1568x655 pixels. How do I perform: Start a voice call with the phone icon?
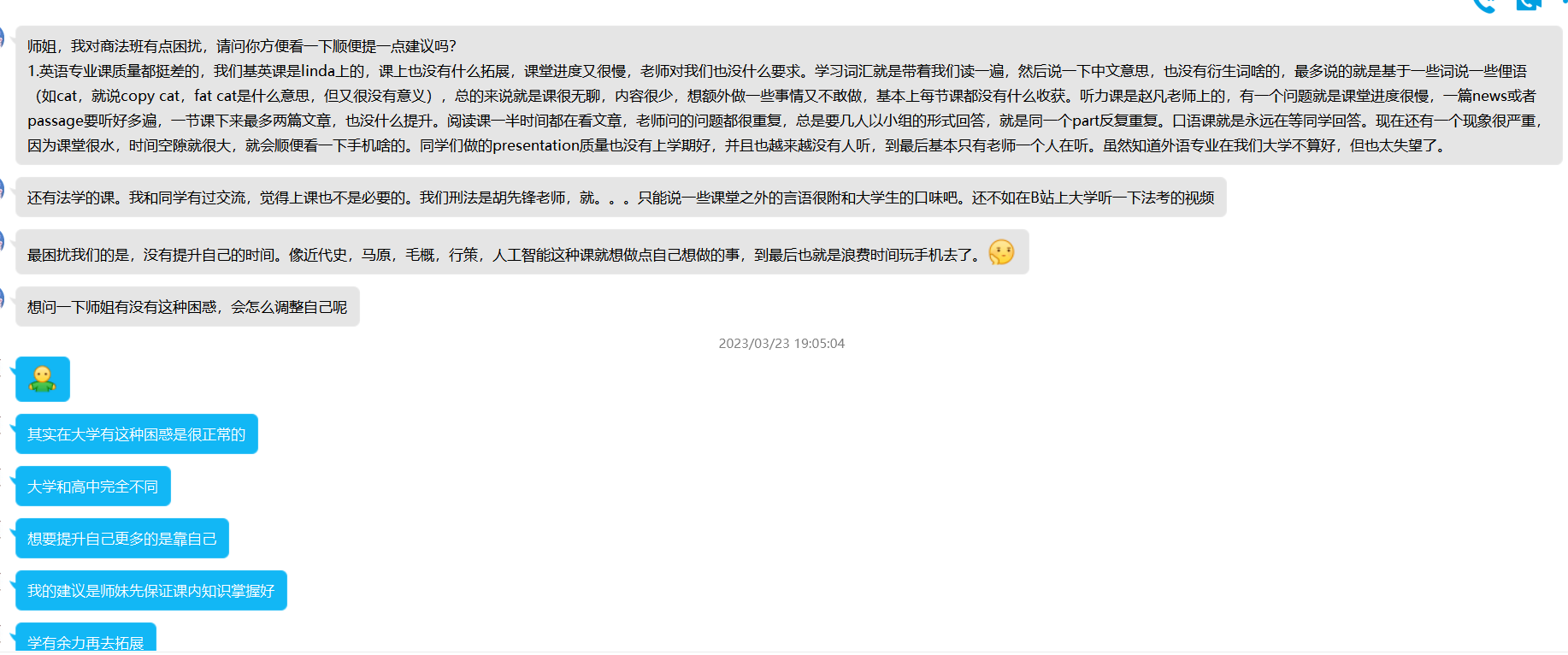pyautogui.click(x=1484, y=4)
